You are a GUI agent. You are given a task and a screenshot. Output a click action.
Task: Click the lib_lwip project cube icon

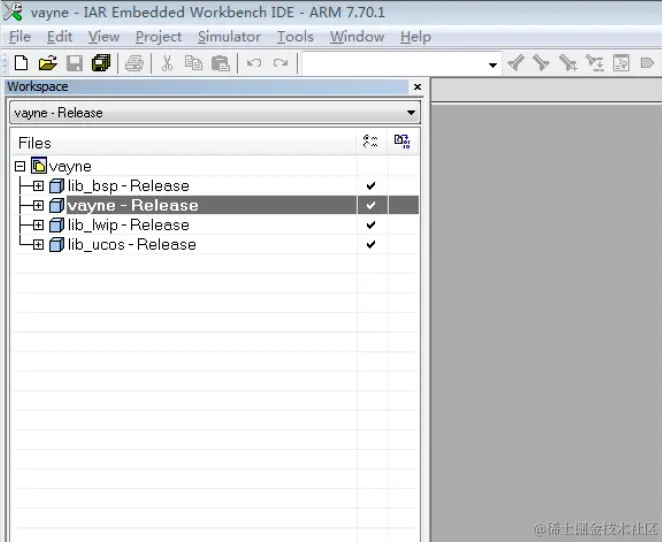point(57,225)
